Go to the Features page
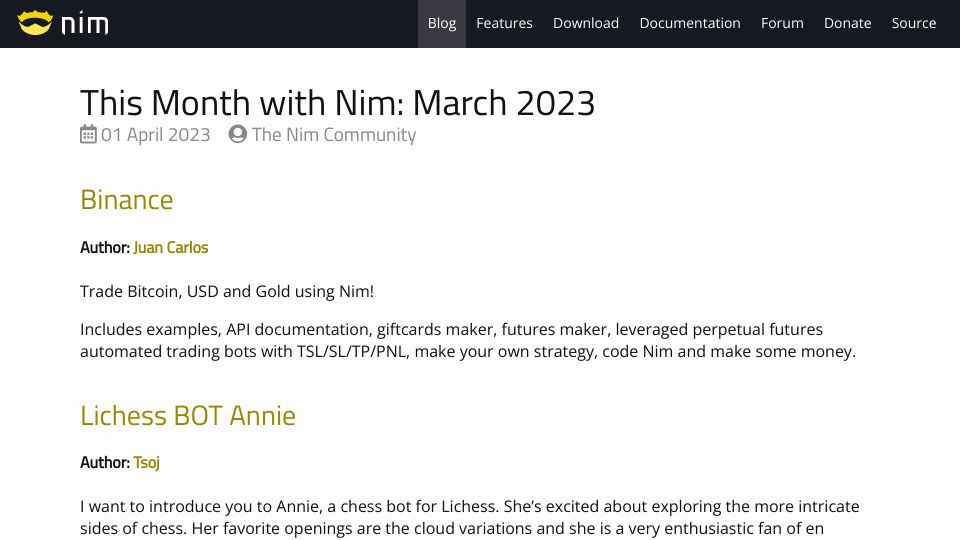Image resolution: width=960 pixels, height=540 pixels. (x=504, y=23)
